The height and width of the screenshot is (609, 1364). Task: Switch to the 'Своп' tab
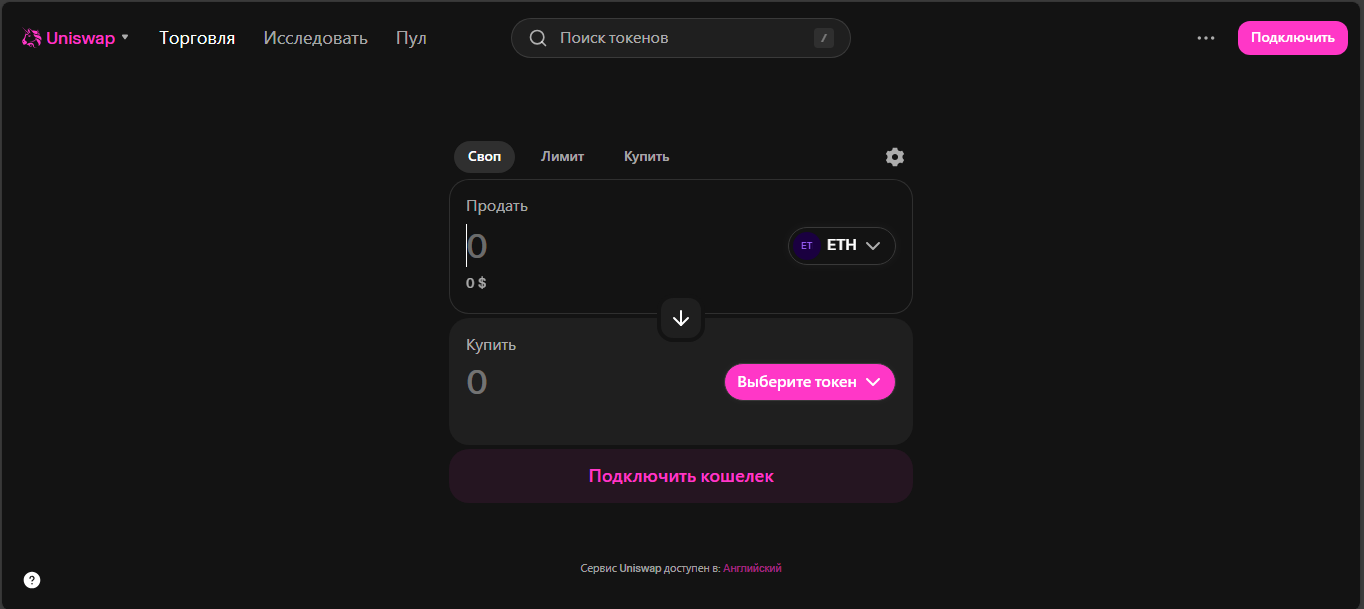point(484,157)
